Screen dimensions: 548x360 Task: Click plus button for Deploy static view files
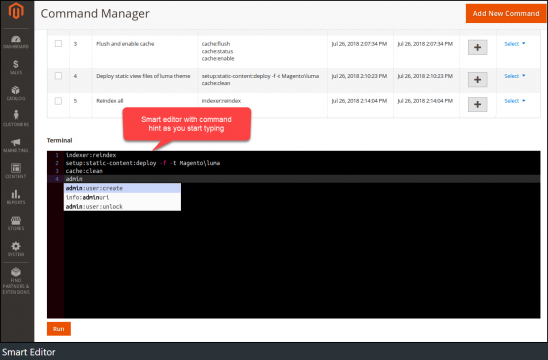(477, 80)
